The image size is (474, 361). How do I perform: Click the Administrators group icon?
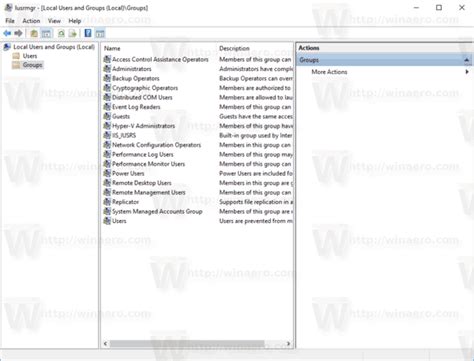pos(107,69)
